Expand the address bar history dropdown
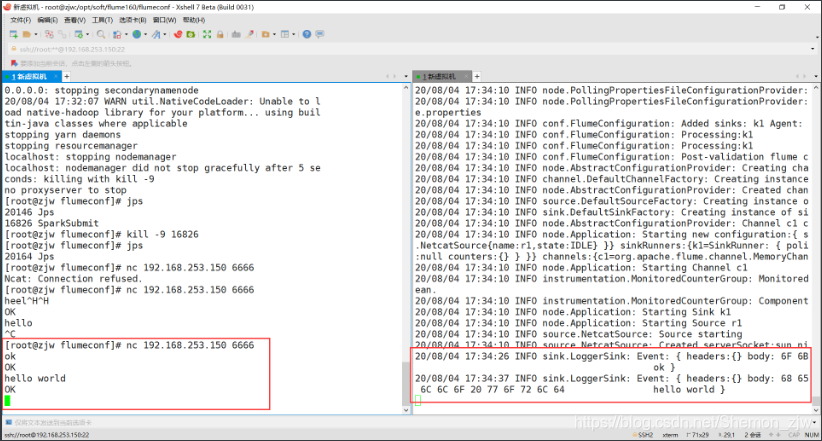This screenshot has width=822, height=441. click(x=813, y=49)
